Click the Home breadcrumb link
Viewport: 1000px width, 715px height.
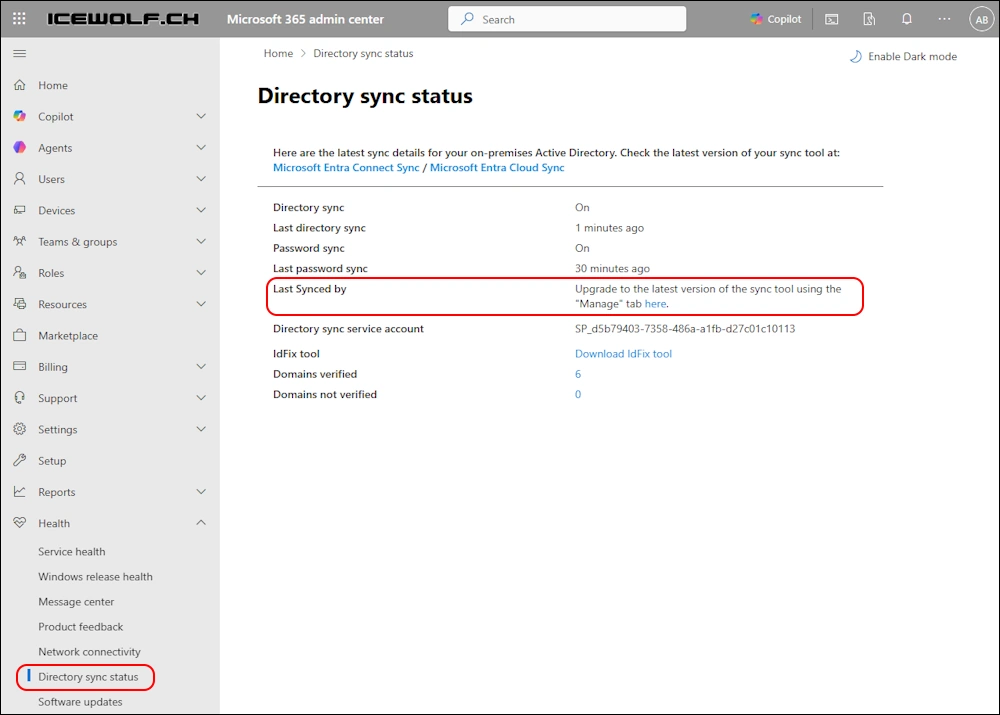point(278,54)
